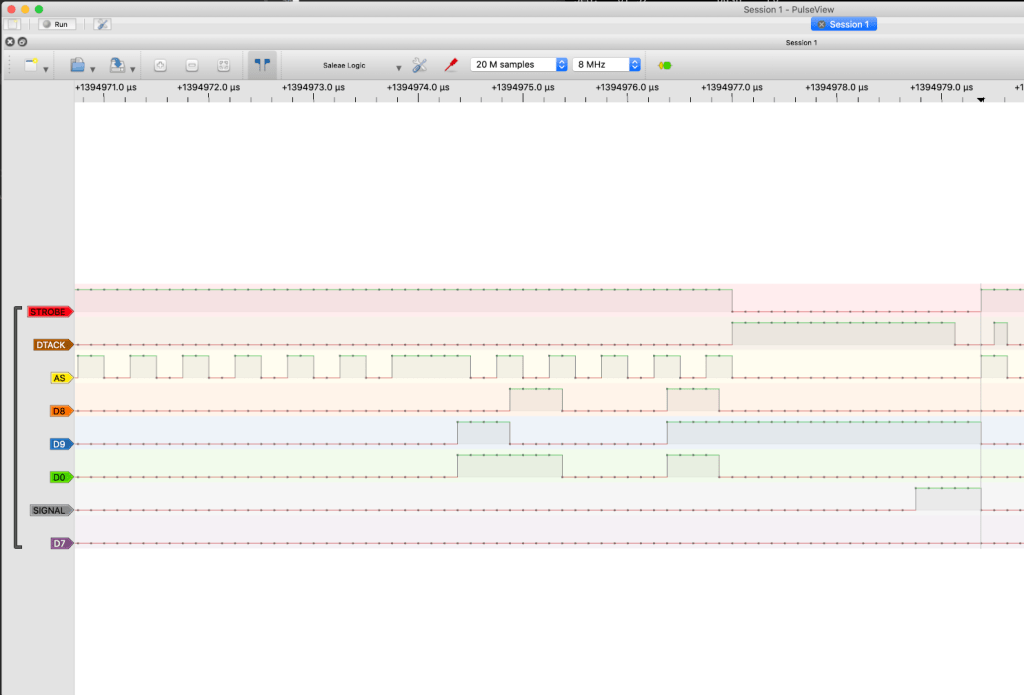Viewport: 1024px width, 695px height.
Task: Click the yellow AS channel label
Action: click(x=60, y=378)
